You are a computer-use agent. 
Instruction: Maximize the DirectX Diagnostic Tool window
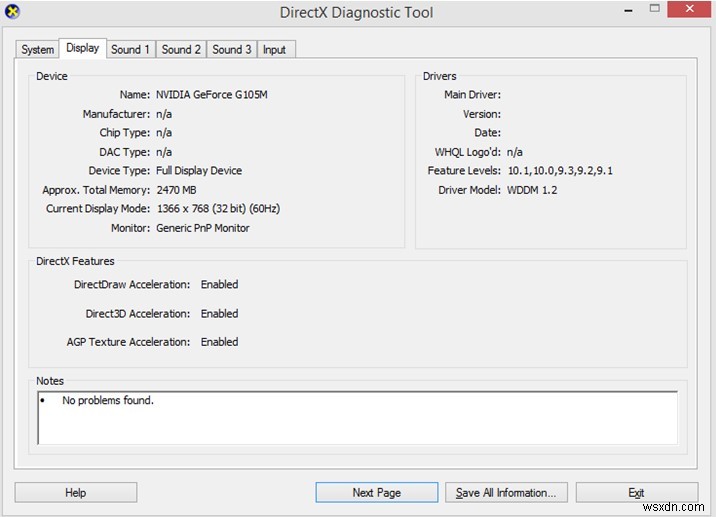click(655, 9)
